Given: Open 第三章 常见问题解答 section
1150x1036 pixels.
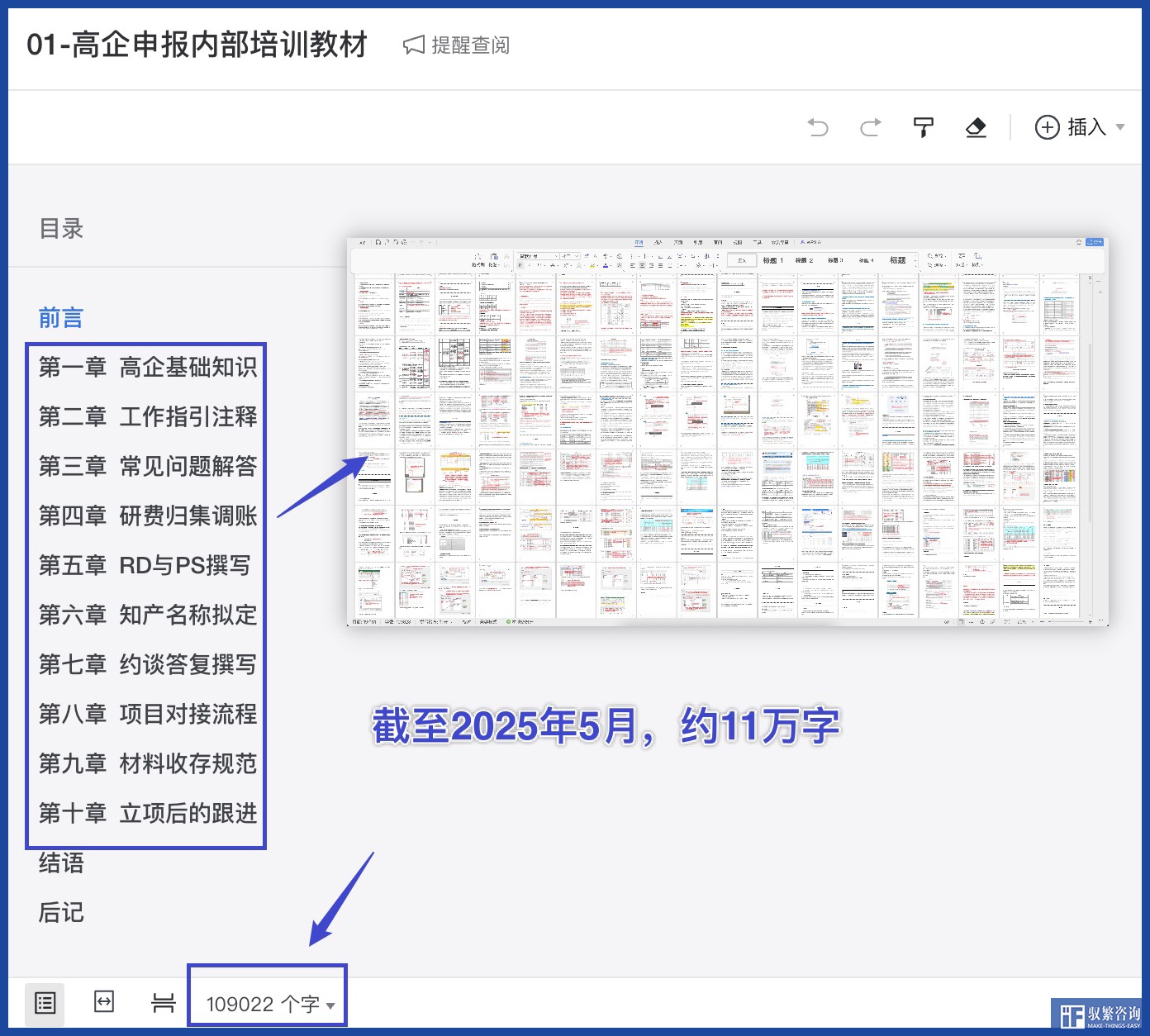Looking at the screenshot, I should click(x=148, y=467).
